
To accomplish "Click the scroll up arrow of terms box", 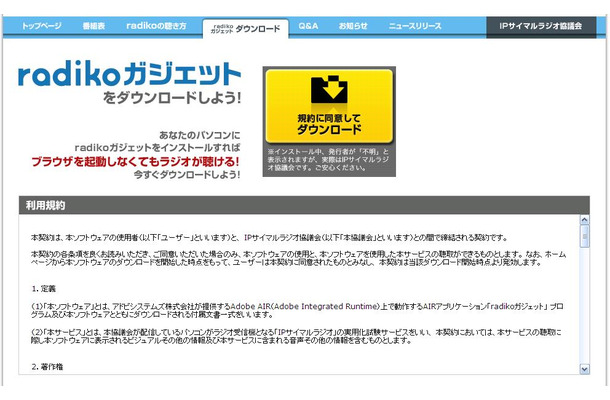I will point(584,220).
